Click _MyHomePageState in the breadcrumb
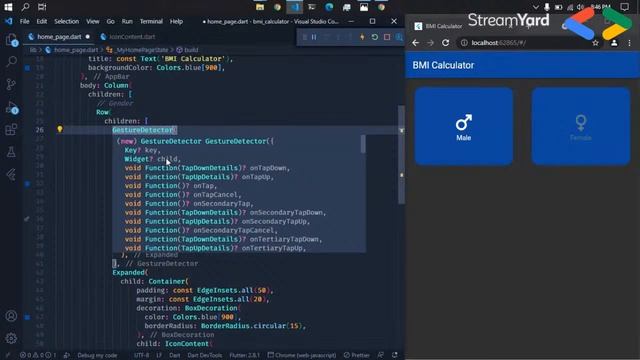Viewport: 640px width, 360px height. point(141,50)
